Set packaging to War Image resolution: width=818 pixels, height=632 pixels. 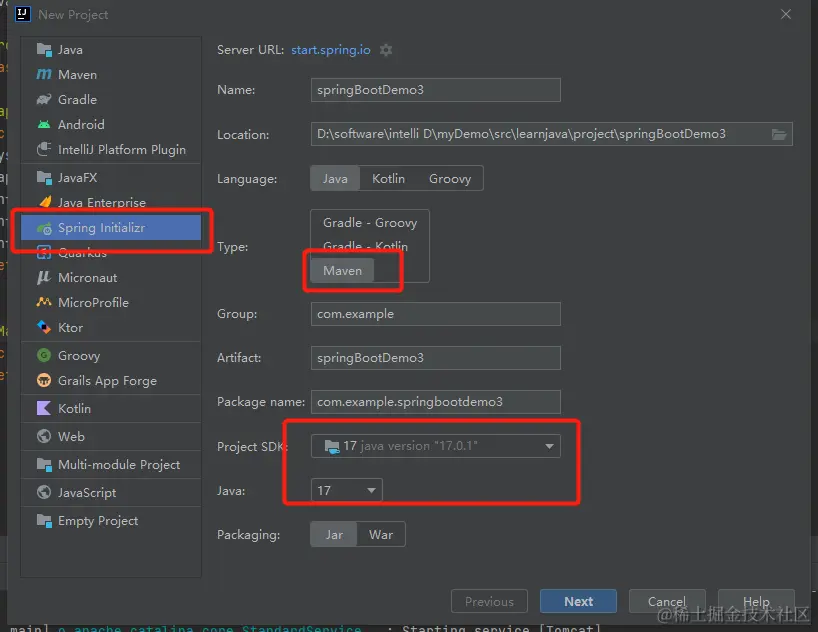point(381,534)
